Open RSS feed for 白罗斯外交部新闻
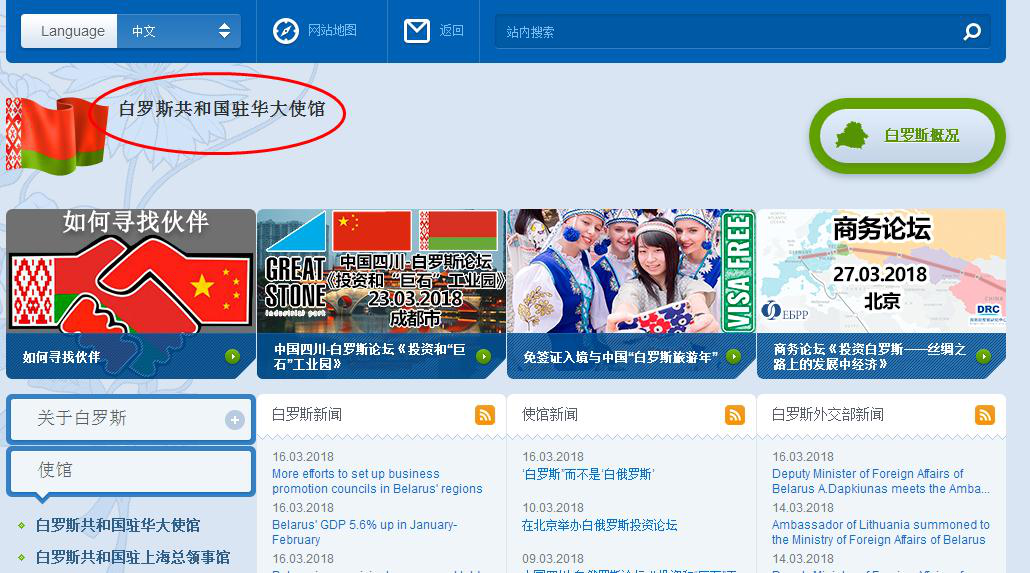Screen dimensions: 1030x573 pos(985,415)
